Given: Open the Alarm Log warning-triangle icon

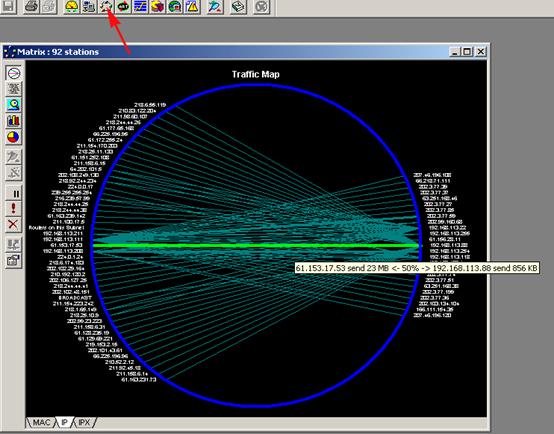Looking at the screenshot, I should point(192,6).
